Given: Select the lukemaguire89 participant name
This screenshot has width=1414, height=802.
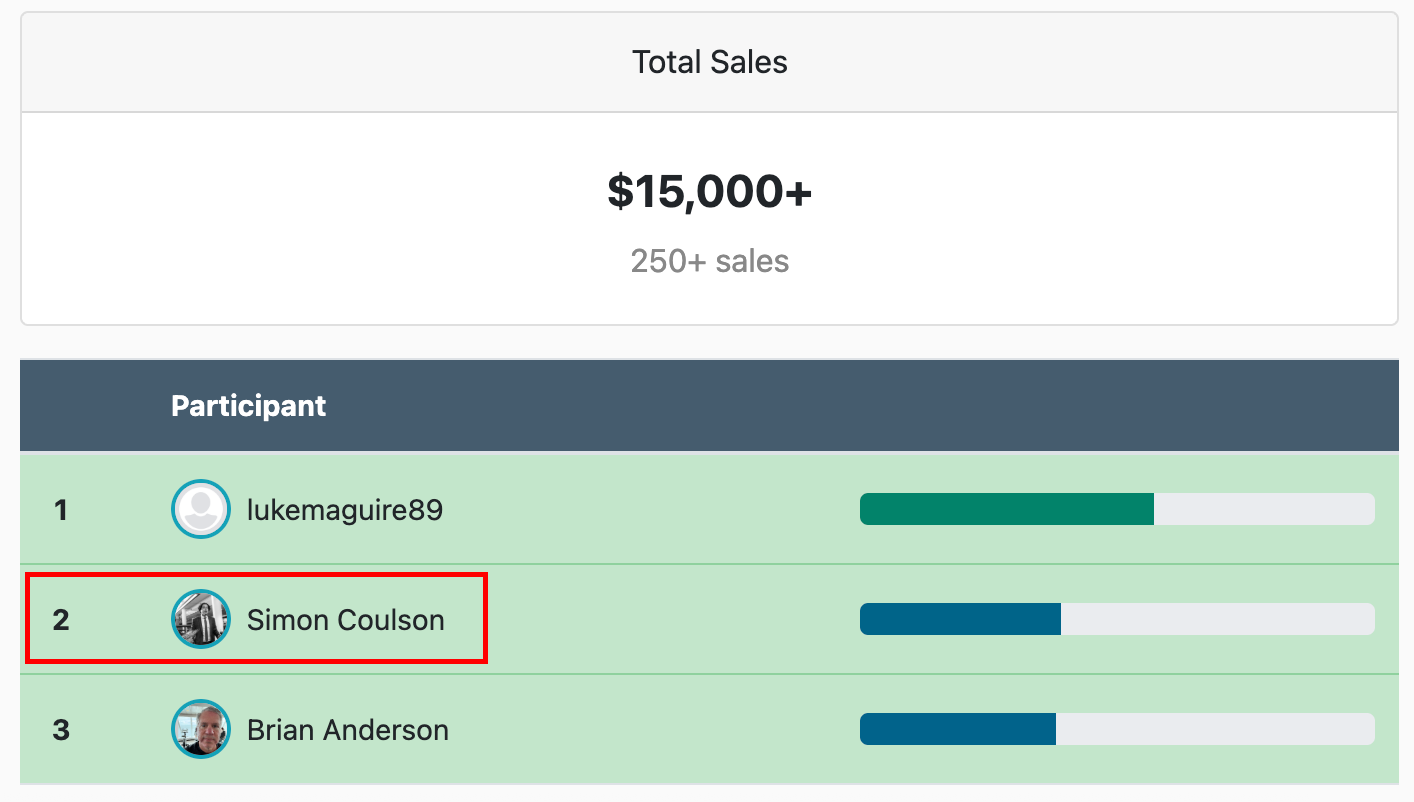Looking at the screenshot, I should [345, 510].
